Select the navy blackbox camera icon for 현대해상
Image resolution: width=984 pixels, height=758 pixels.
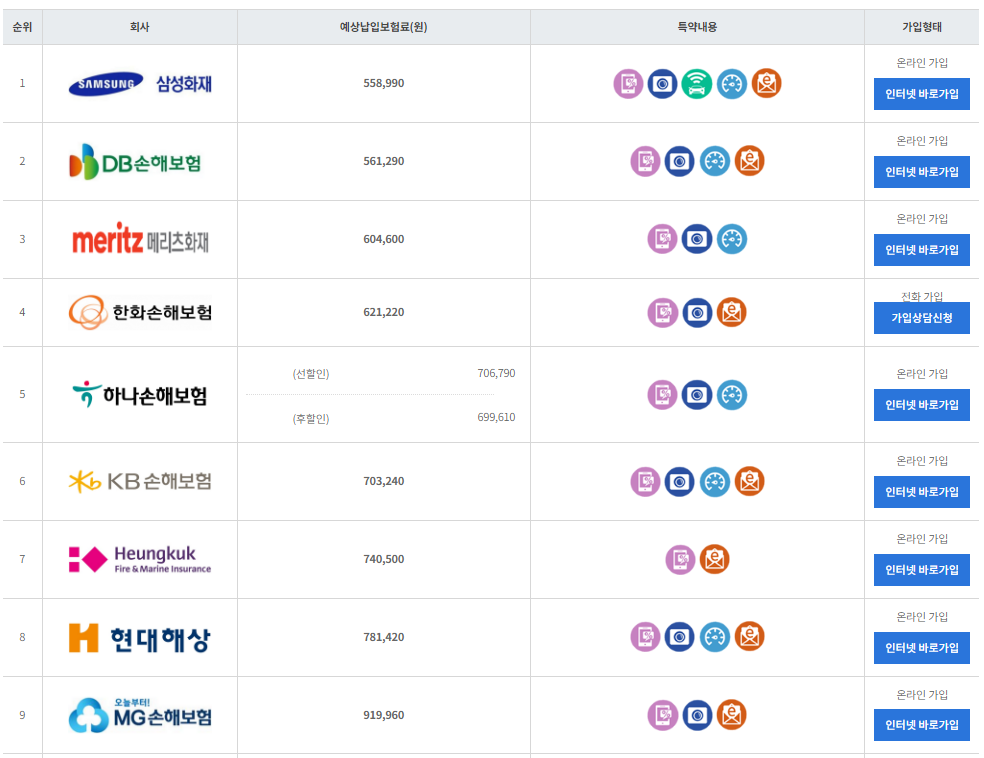[x=680, y=637]
